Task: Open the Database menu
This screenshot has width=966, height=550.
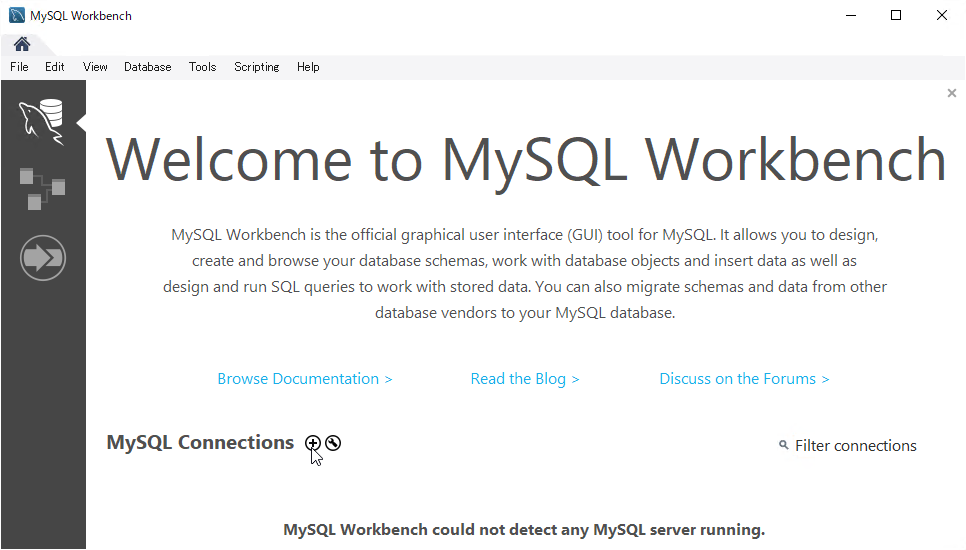Action: pos(147,67)
